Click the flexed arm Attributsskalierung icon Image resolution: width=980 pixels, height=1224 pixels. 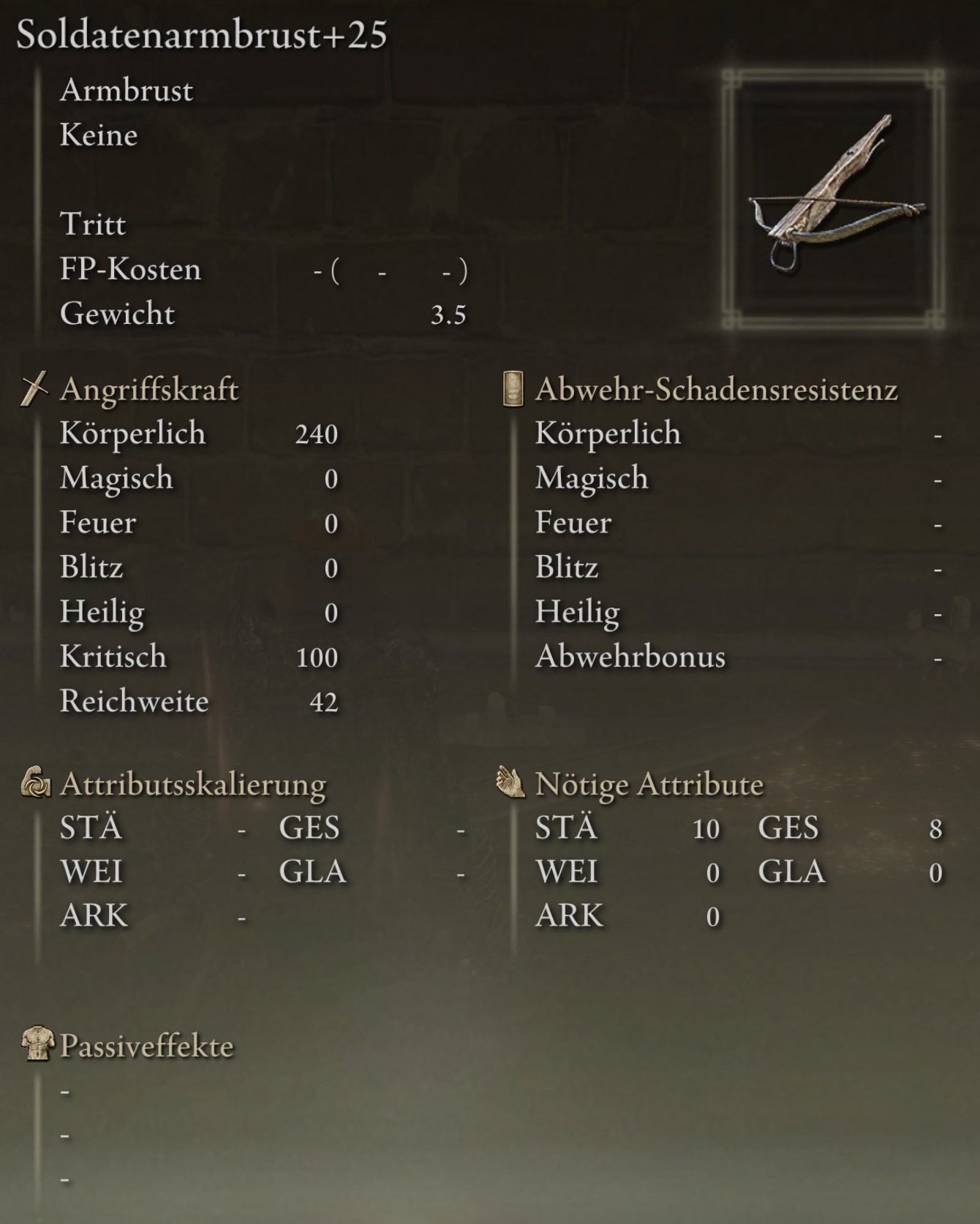click(35, 782)
